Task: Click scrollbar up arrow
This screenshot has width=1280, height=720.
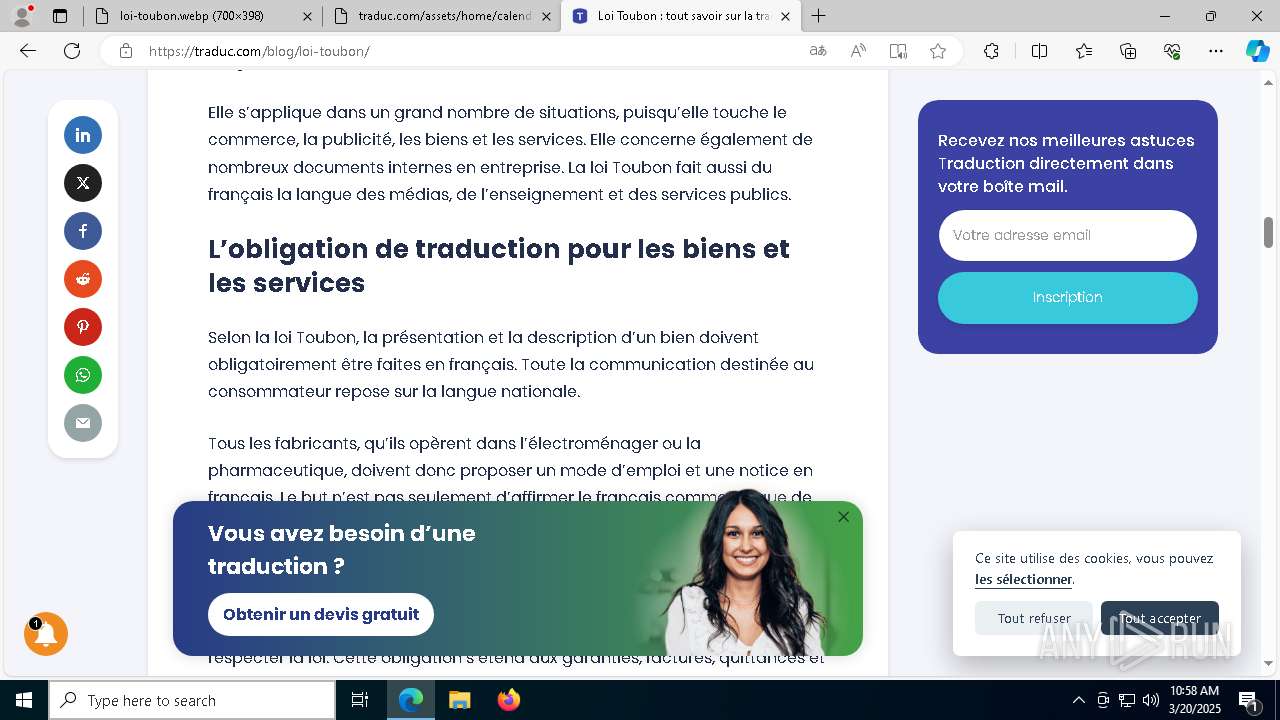Action: (1268, 82)
